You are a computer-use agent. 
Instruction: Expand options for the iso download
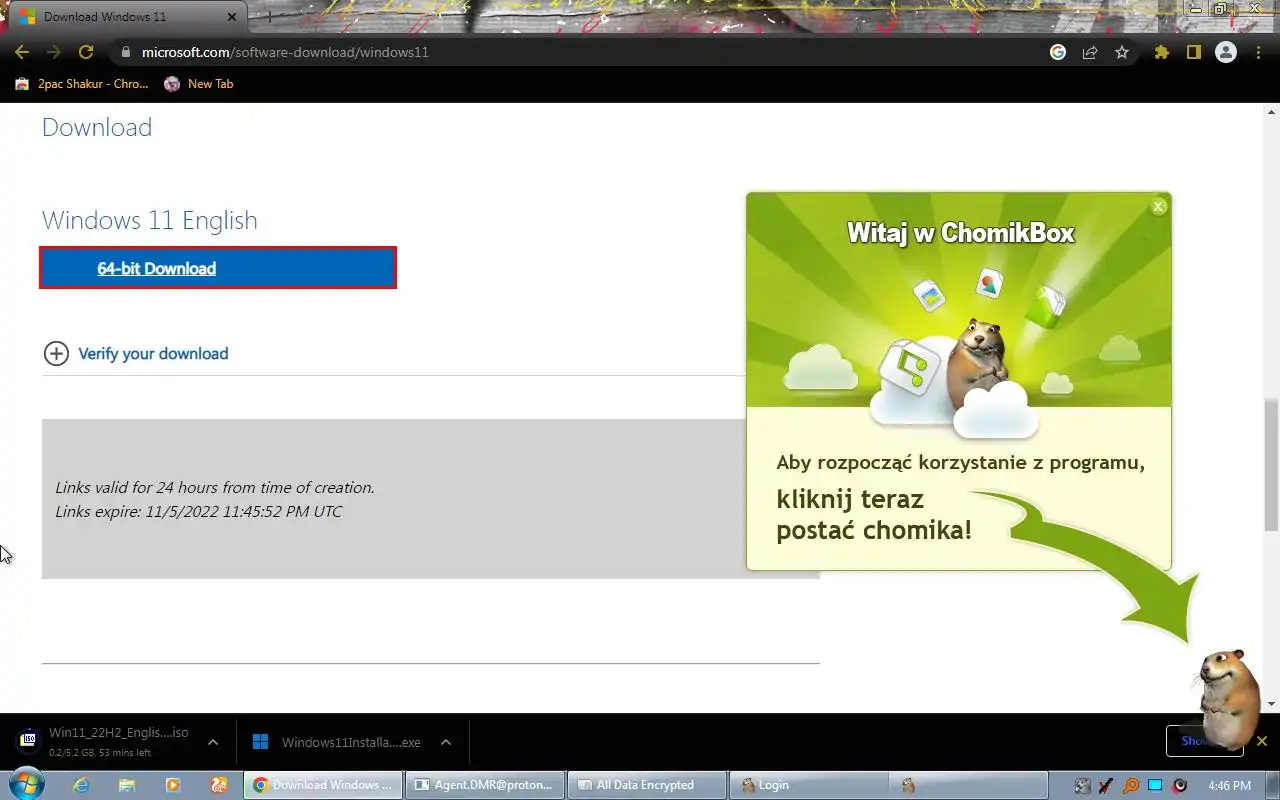coord(213,742)
